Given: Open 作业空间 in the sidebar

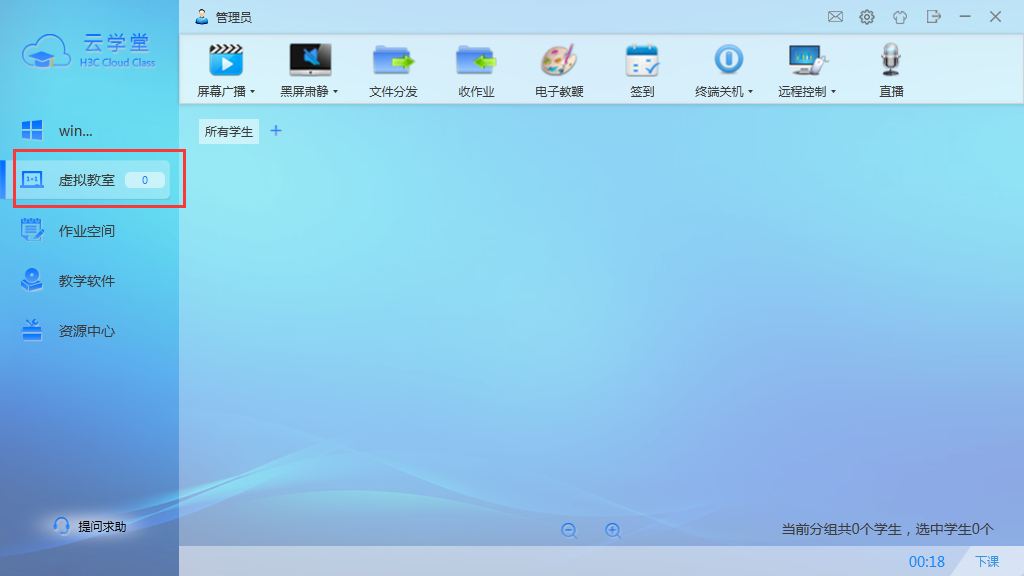Looking at the screenshot, I should [x=89, y=231].
